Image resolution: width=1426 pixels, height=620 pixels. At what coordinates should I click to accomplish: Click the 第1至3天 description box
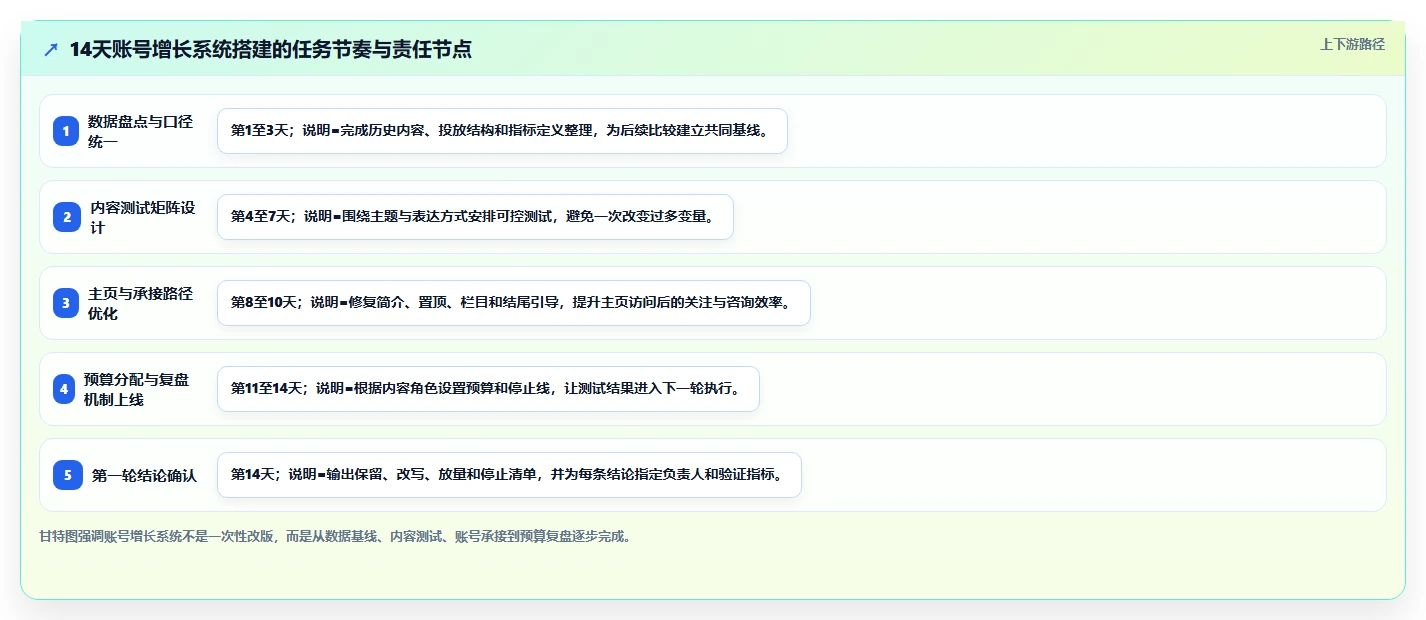pos(502,131)
